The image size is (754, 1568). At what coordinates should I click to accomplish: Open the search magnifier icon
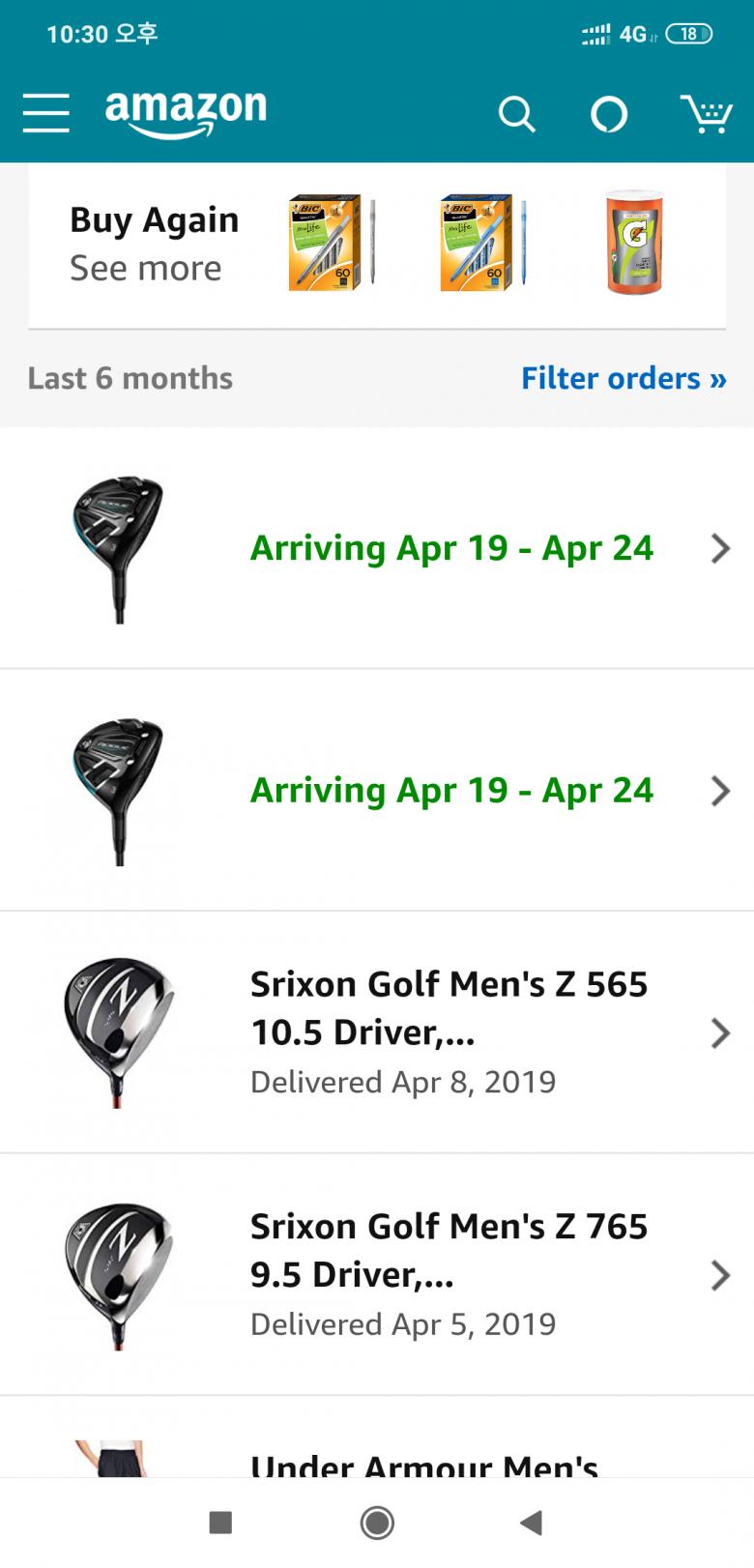tap(516, 114)
